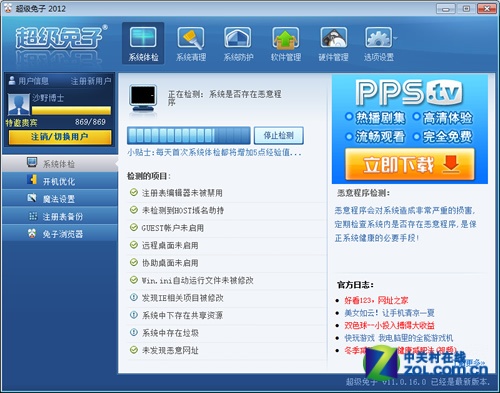Image resolution: width=500 pixels, height=393 pixels.
Task: Click the 特邀贵宾 user rank label
Action: [x=21, y=123]
